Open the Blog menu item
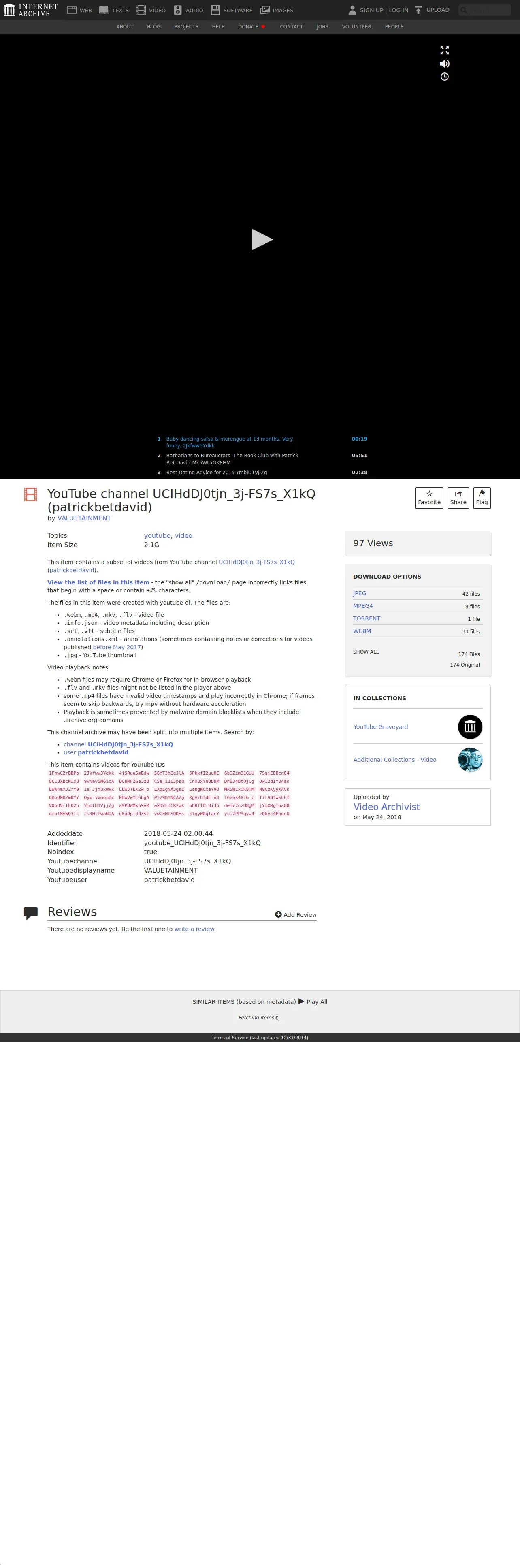The image size is (520, 1568). coord(154,27)
